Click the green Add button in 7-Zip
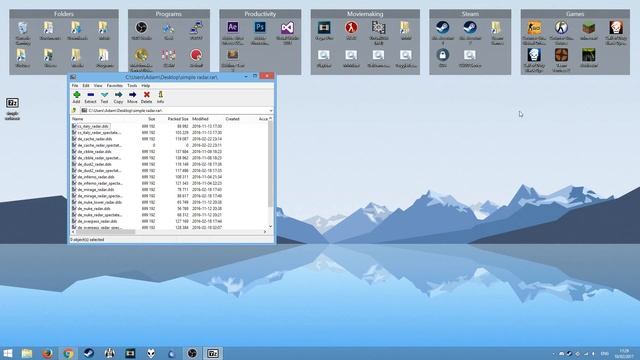This screenshot has width=640, height=360. (76, 97)
